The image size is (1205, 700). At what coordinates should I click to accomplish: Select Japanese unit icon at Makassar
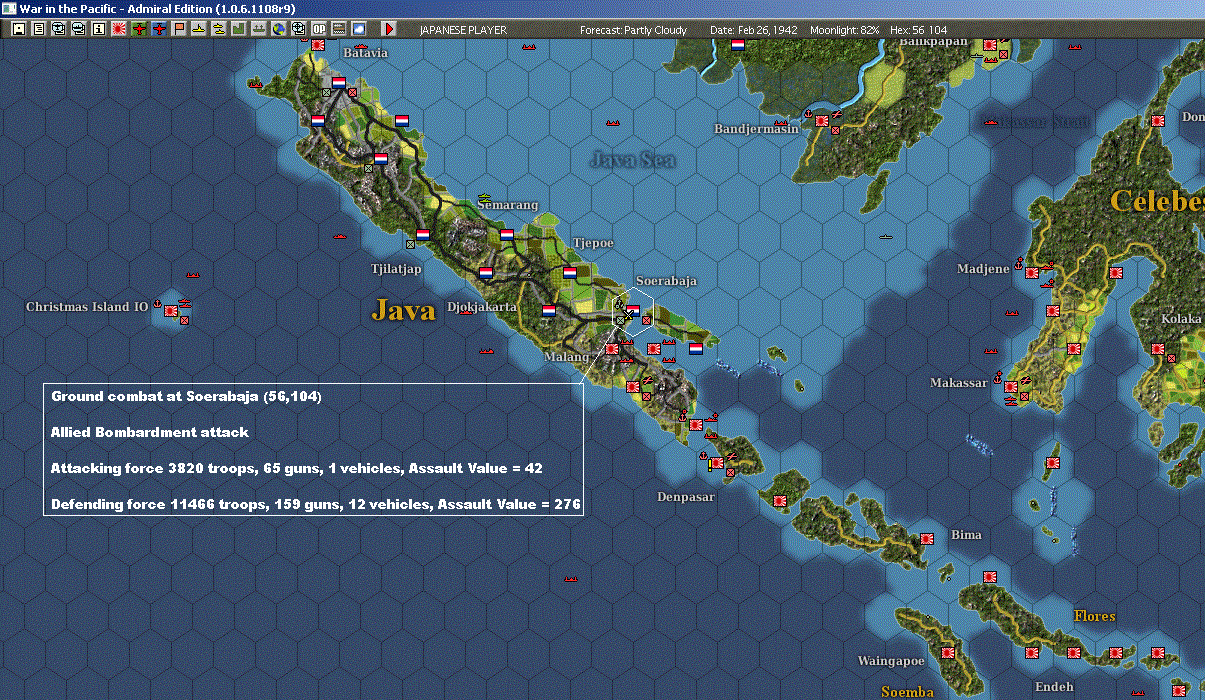1010,386
